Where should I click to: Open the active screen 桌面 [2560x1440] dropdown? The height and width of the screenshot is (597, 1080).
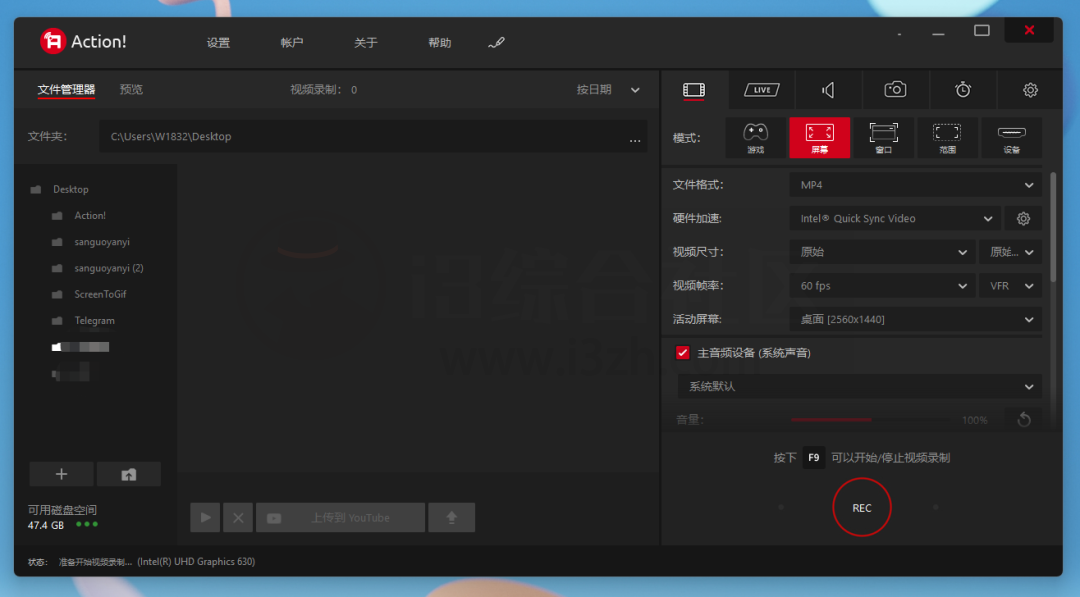point(915,320)
